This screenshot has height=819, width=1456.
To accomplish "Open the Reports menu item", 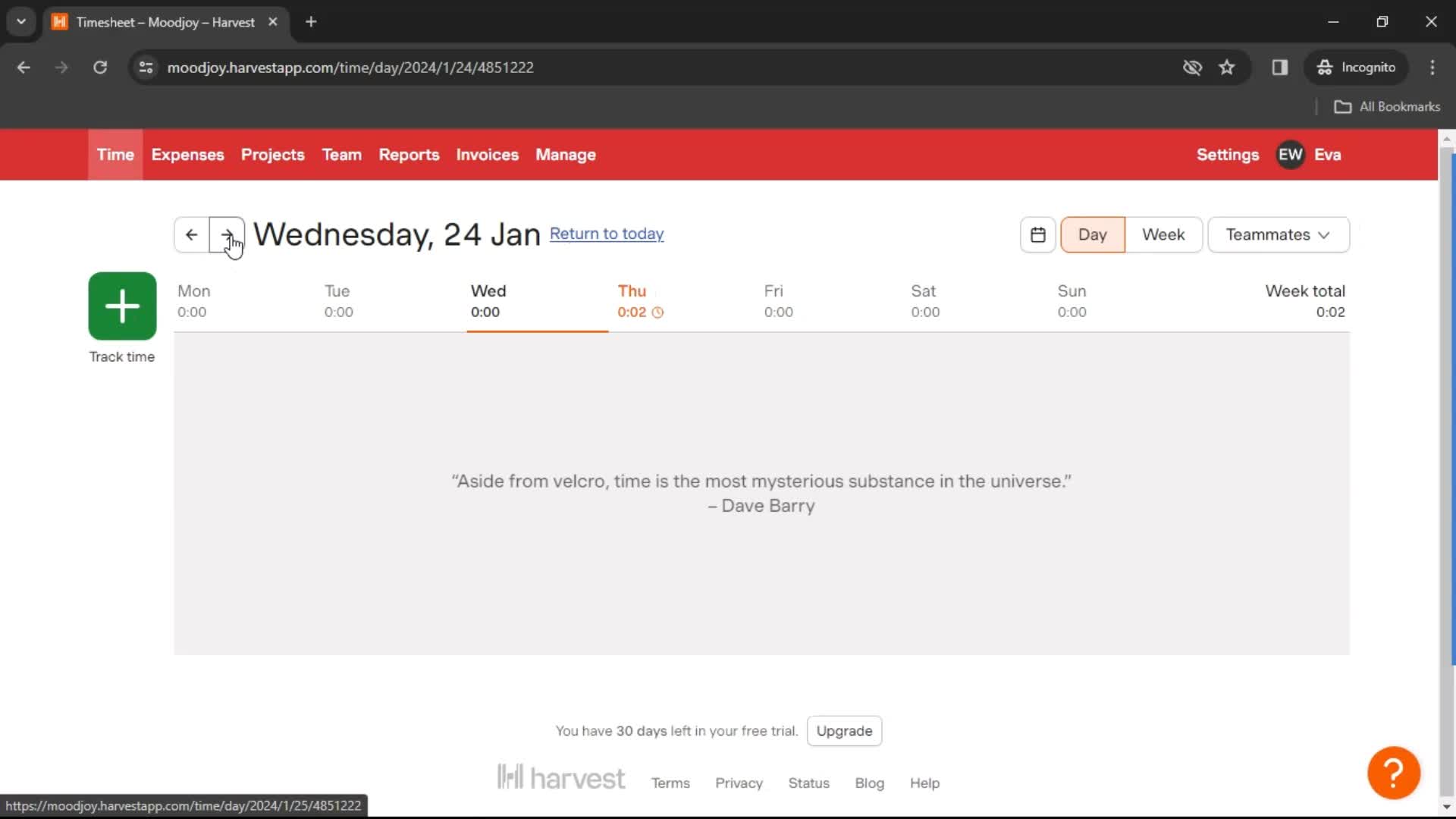I will pos(408,154).
